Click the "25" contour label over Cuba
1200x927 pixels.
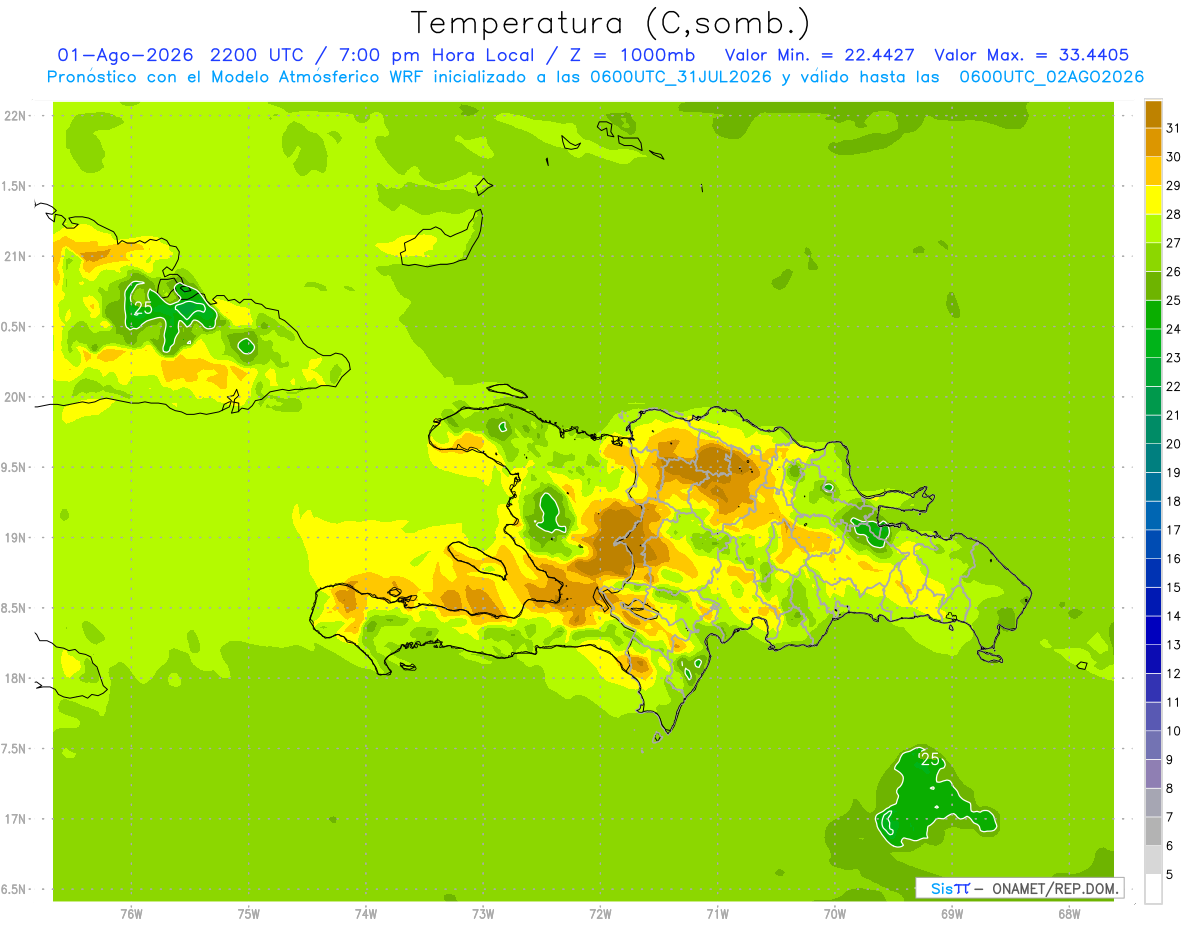point(143,307)
